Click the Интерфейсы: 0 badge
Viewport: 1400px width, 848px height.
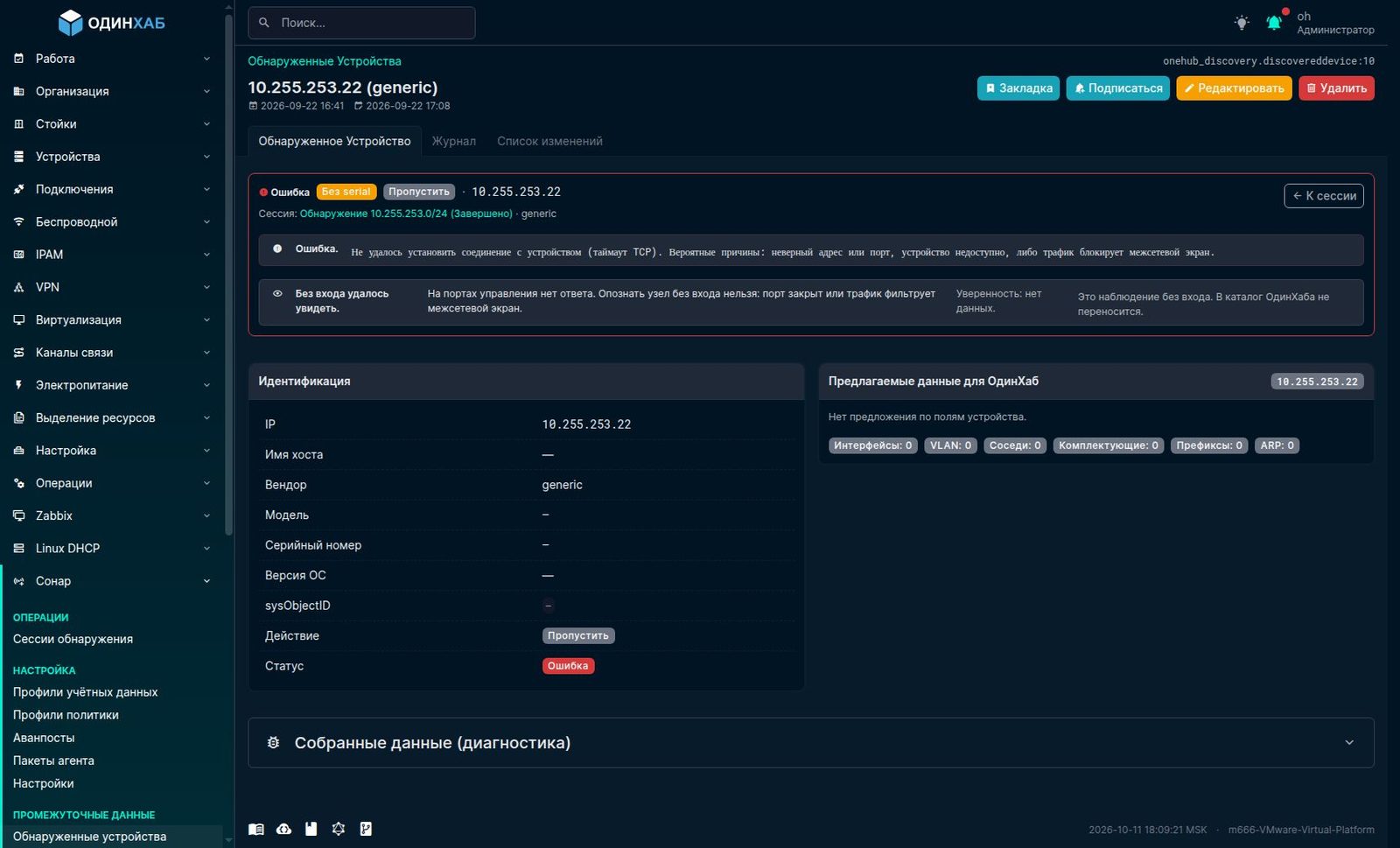pos(872,445)
